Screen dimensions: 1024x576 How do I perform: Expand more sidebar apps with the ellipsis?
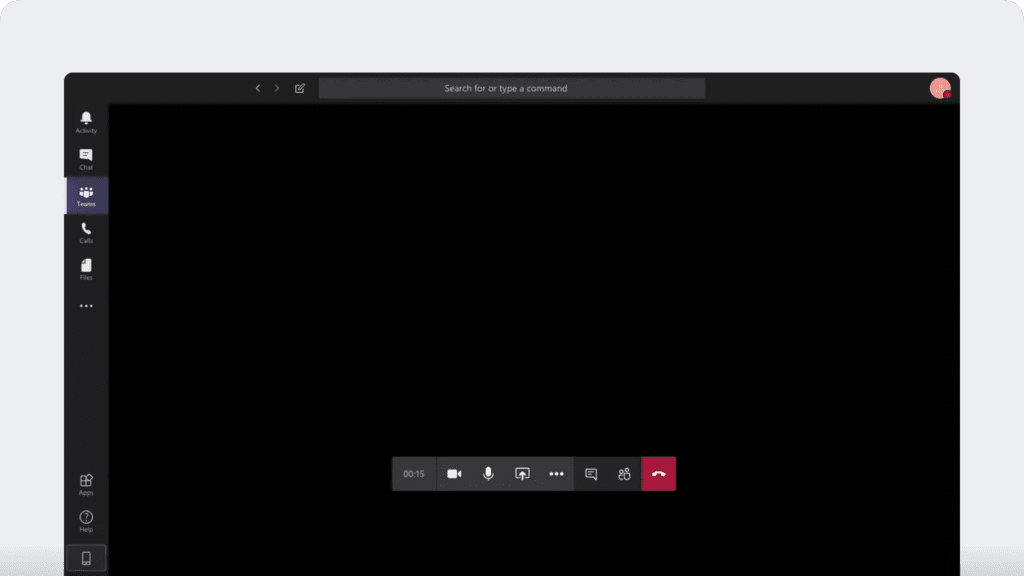(x=86, y=305)
